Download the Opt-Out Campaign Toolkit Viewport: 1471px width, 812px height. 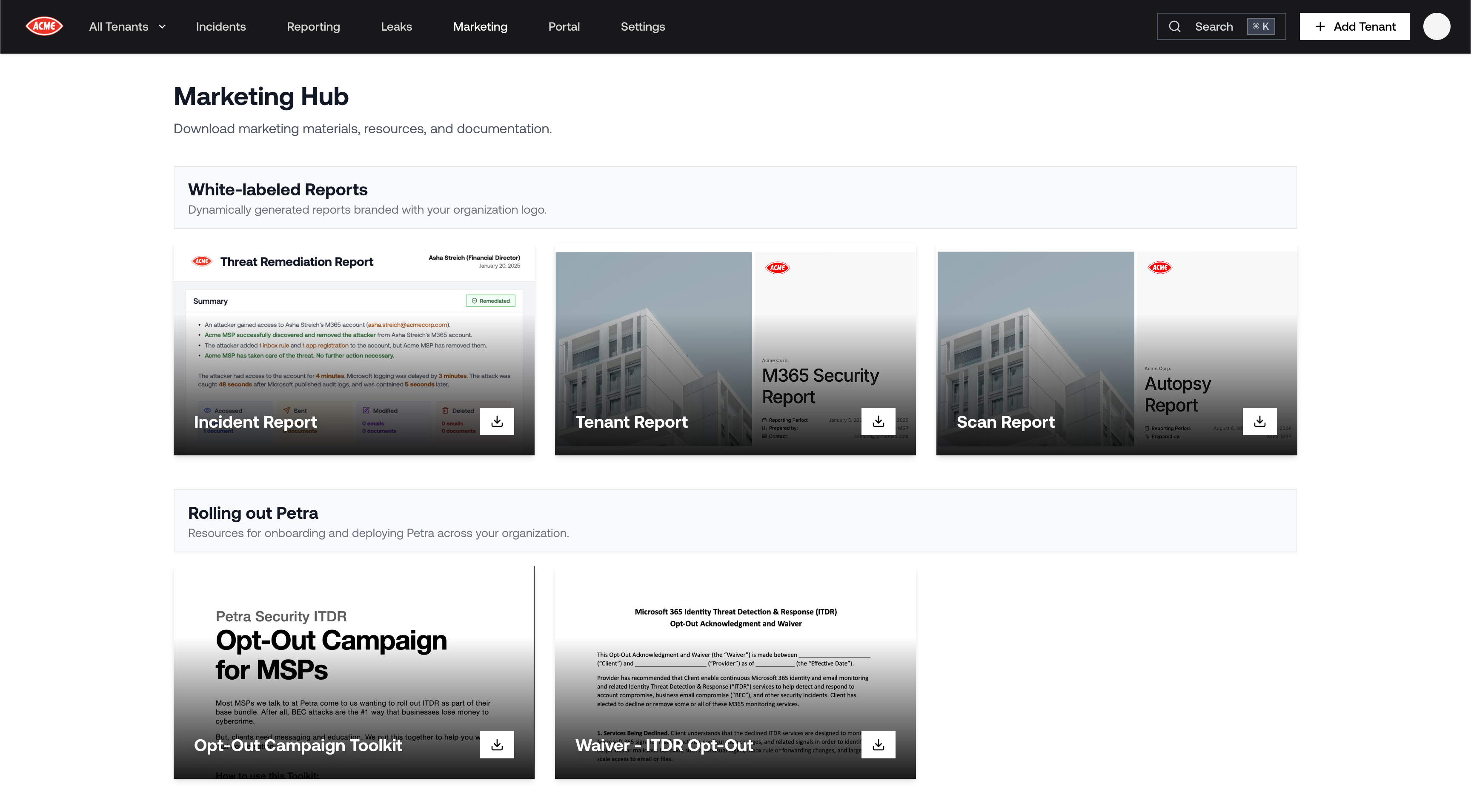tap(497, 745)
